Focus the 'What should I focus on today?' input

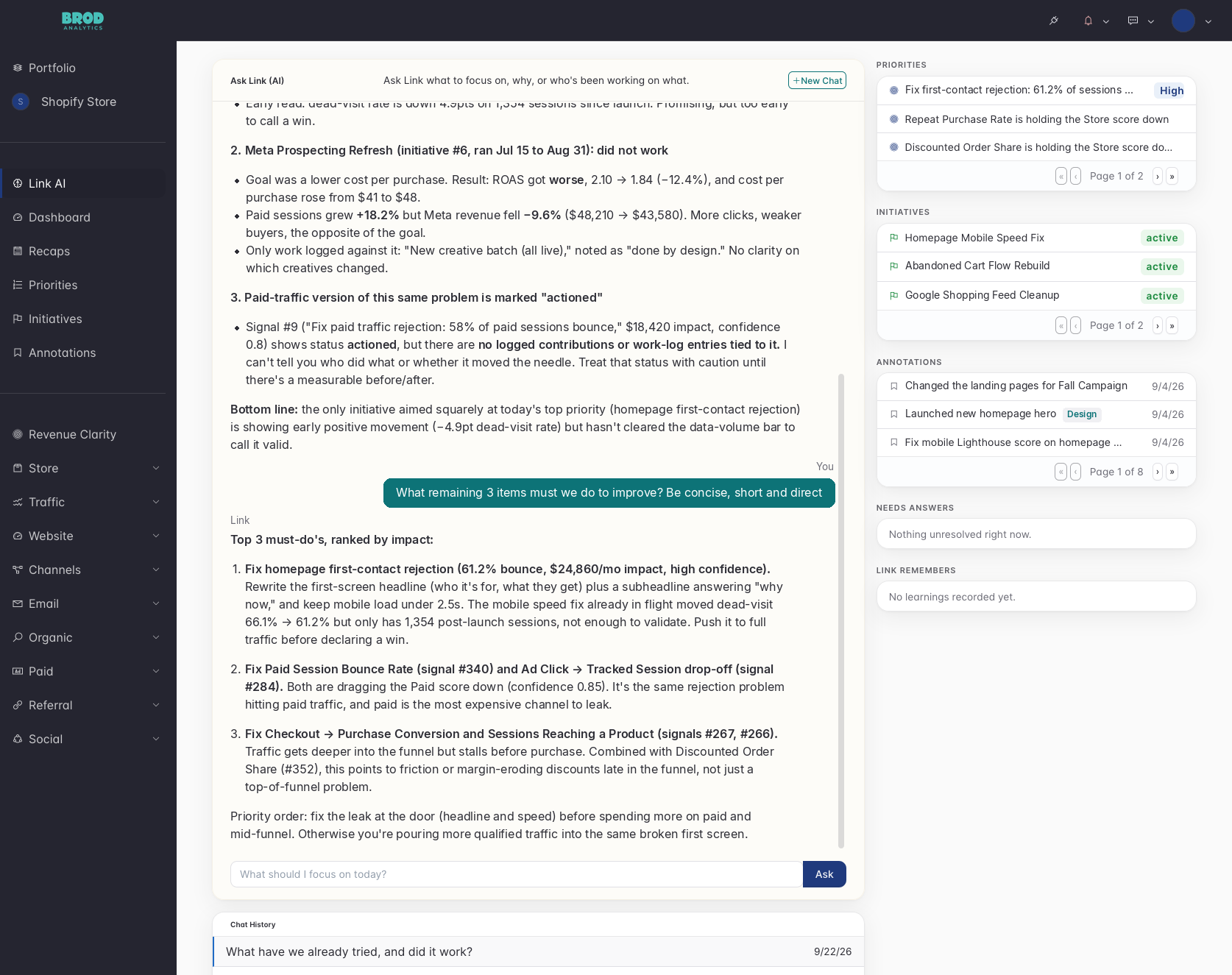(x=517, y=874)
